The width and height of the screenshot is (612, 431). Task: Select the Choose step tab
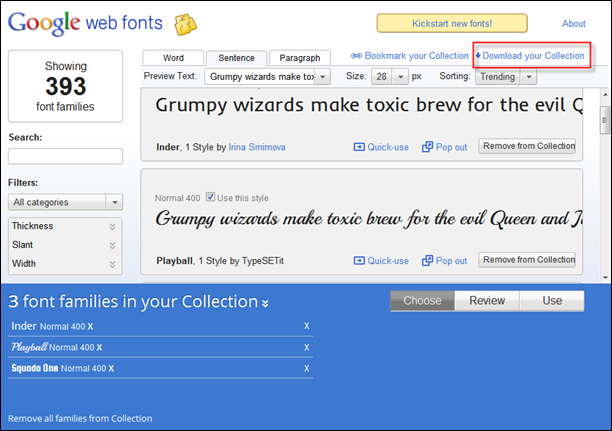click(x=422, y=301)
